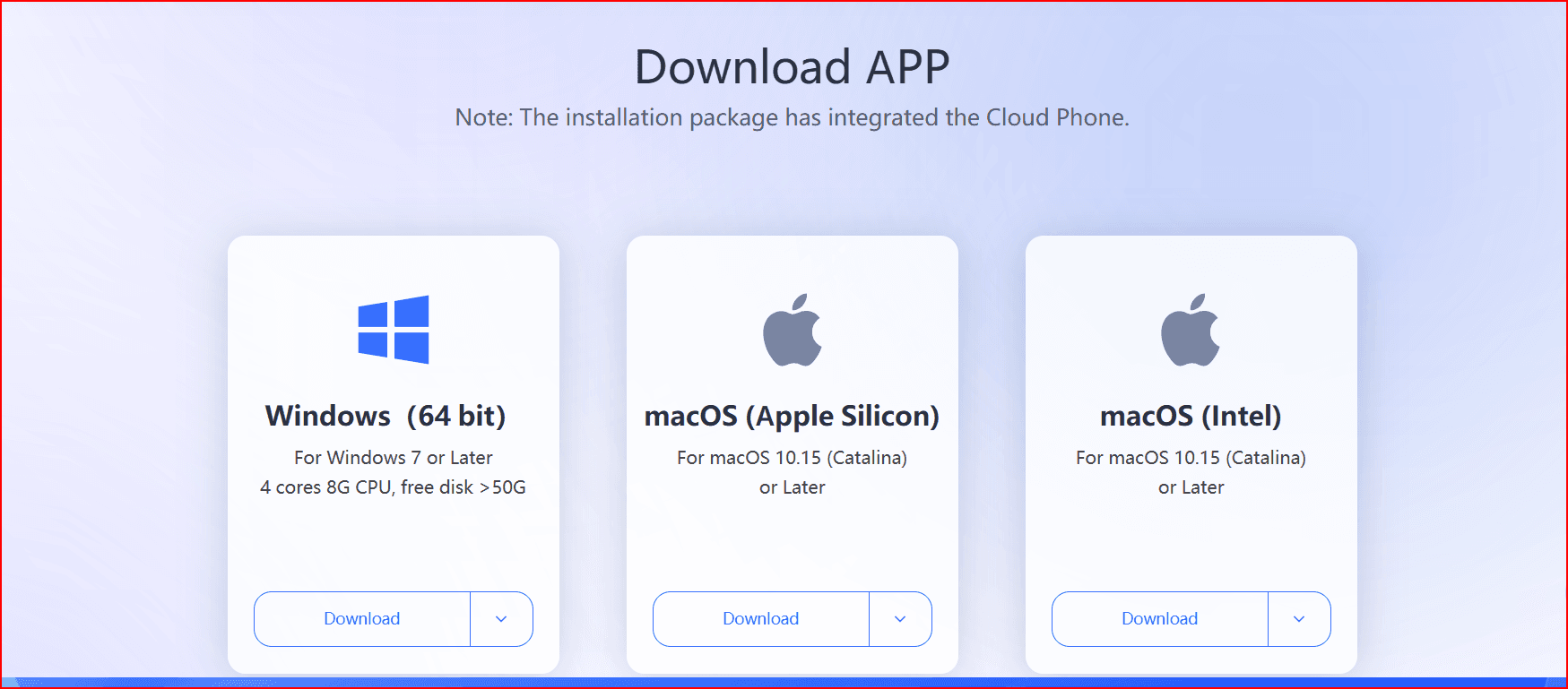The image size is (1568, 689).
Task: Expand the macOS Intel download dropdown arrow
Action: [1299, 618]
